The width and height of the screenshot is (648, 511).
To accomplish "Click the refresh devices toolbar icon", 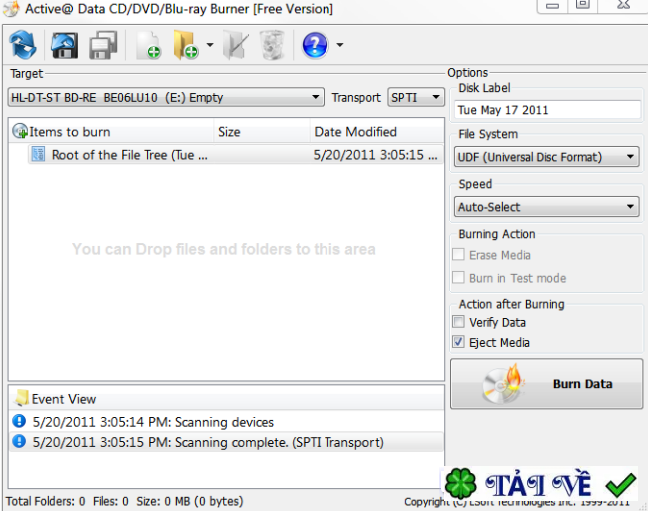I will (x=23, y=45).
